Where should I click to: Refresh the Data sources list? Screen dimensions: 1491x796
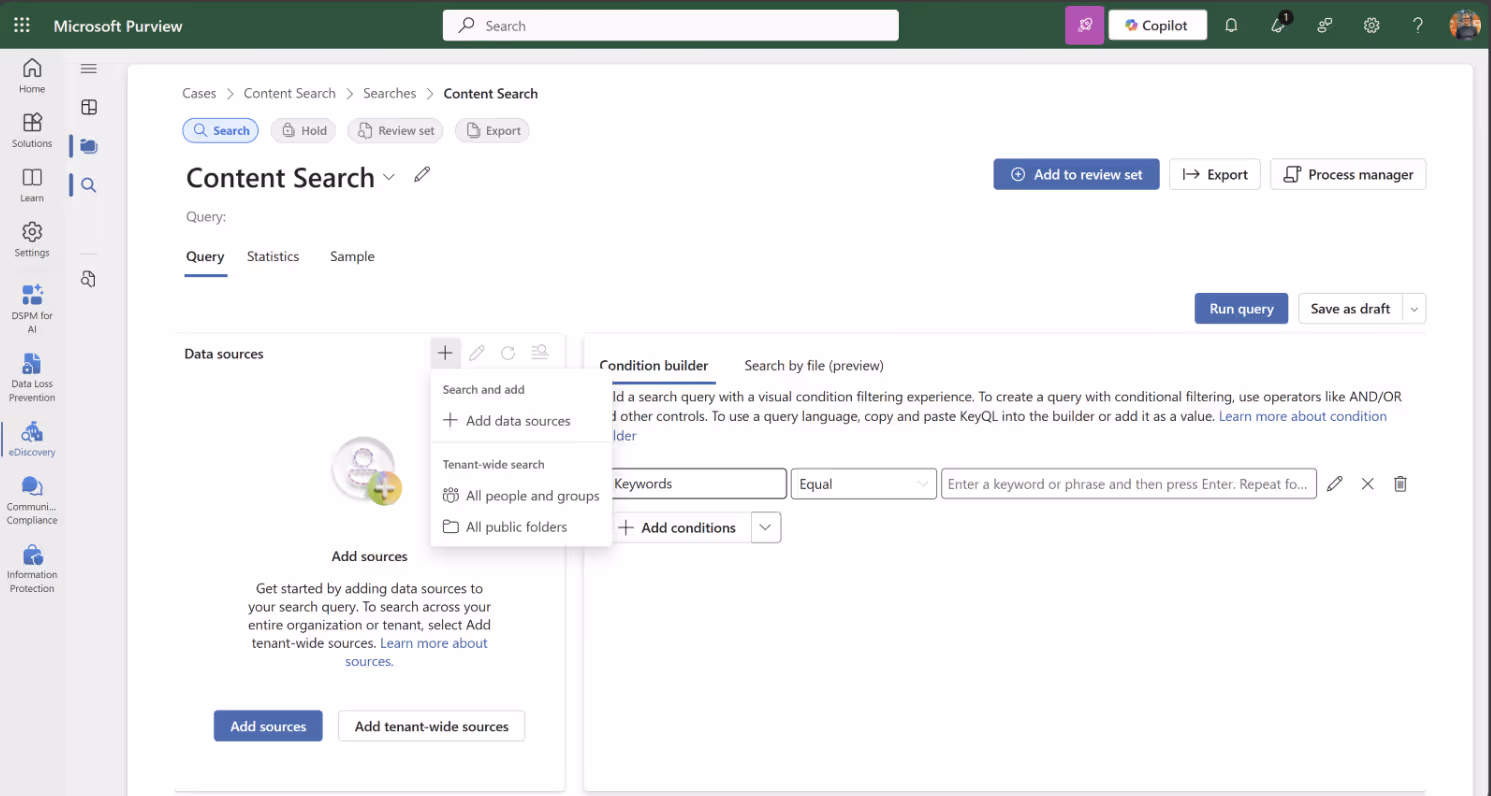point(508,352)
